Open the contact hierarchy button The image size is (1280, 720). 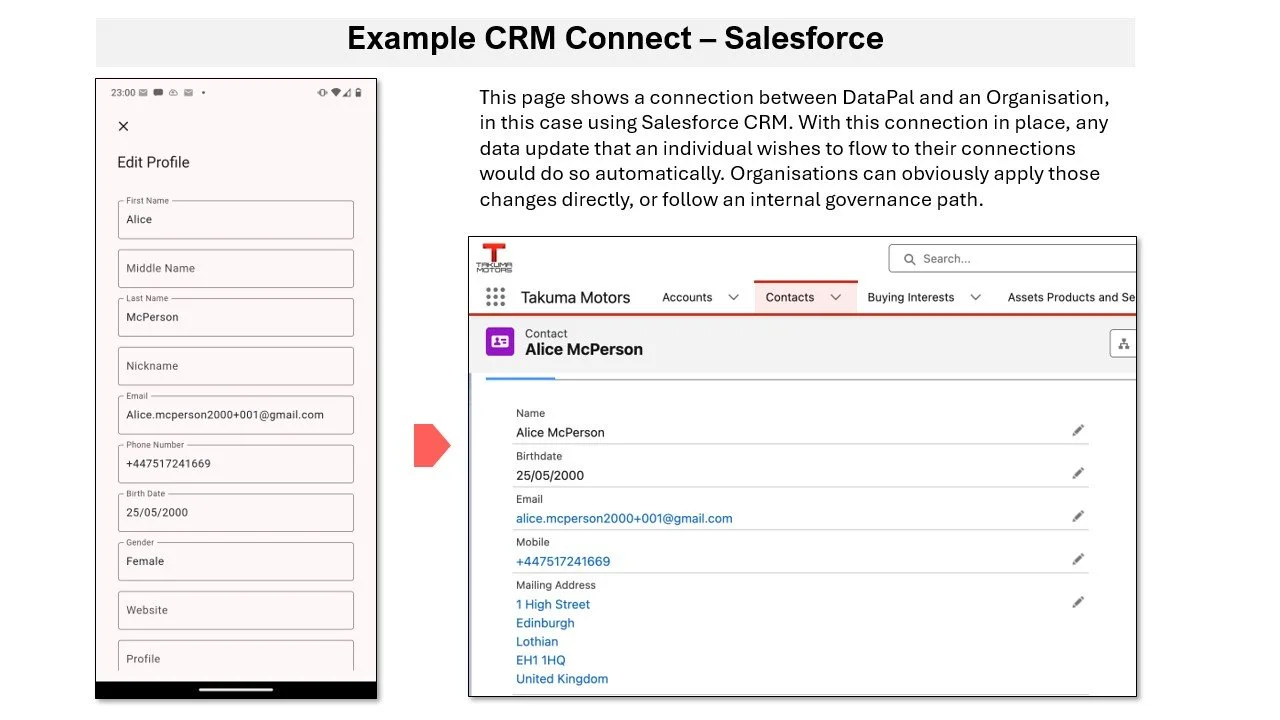tap(1123, 344)
